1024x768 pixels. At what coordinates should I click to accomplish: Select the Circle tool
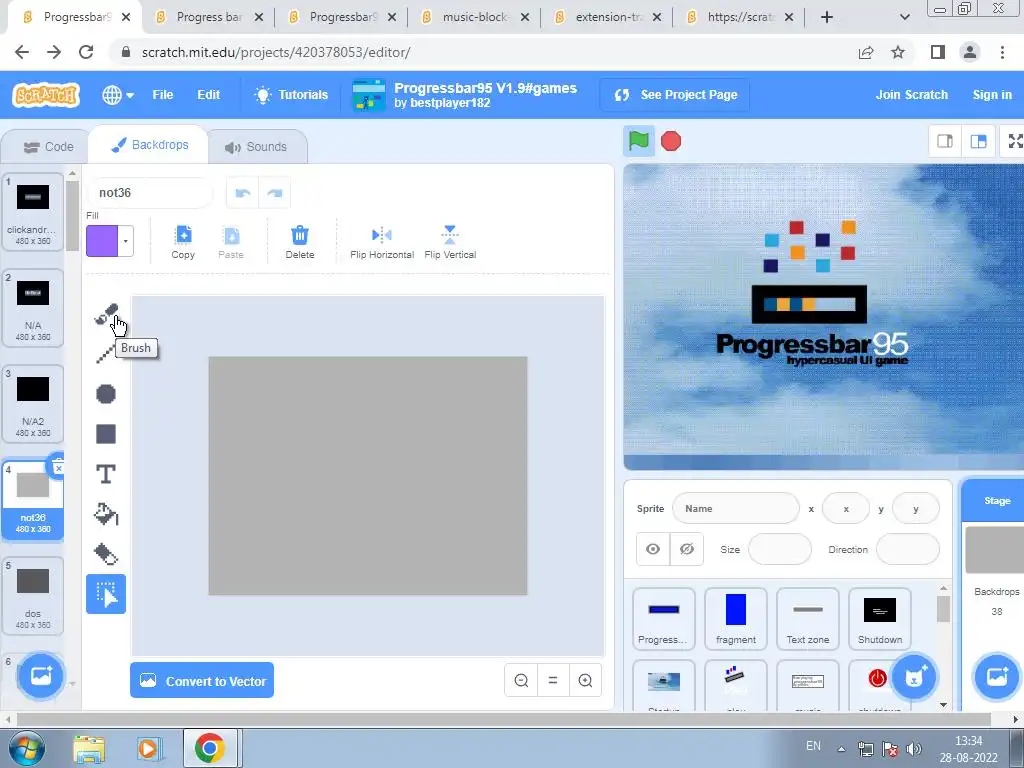(x=106, y=394)
